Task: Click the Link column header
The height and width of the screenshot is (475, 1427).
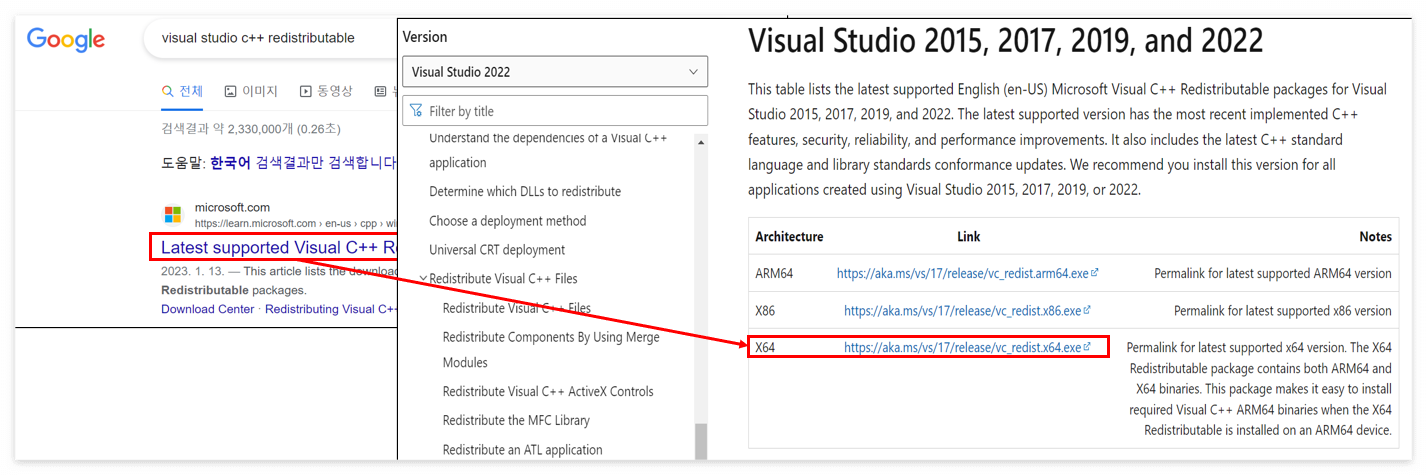Action: [x=968, y=237]
